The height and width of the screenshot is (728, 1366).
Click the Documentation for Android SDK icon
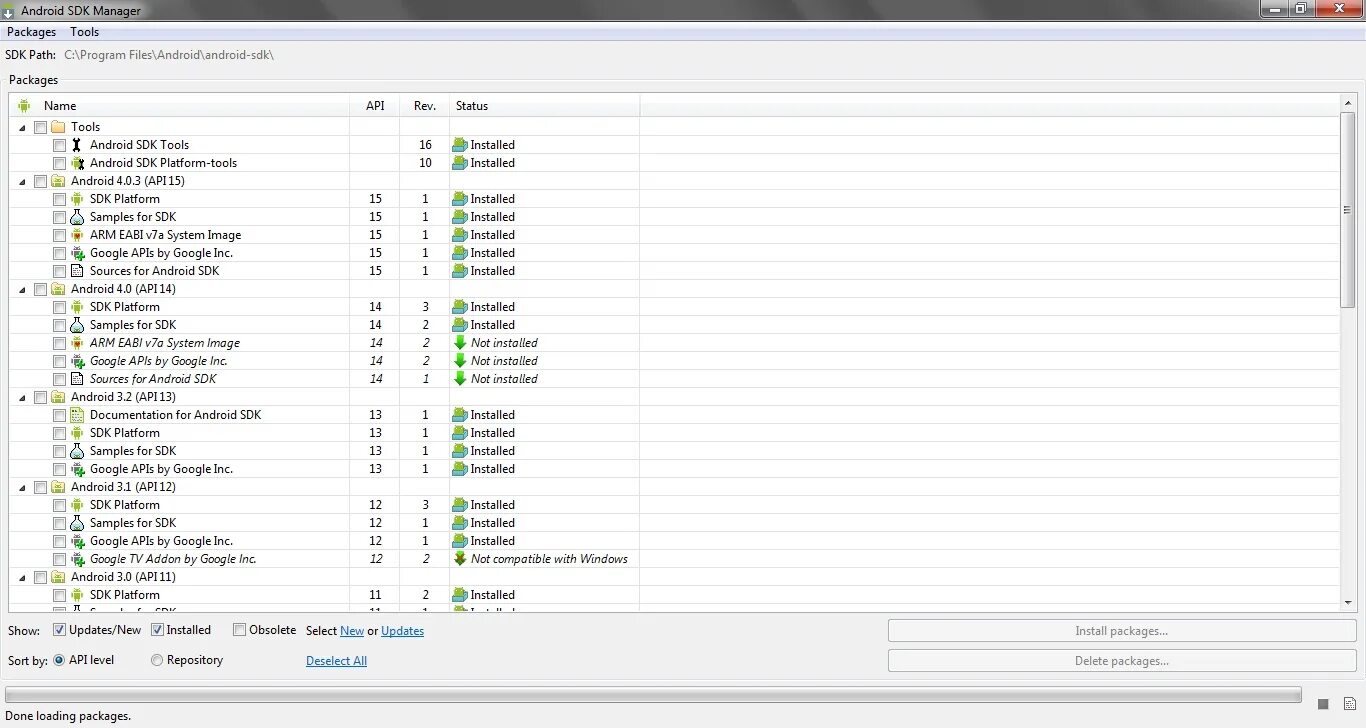click(77, 415)
